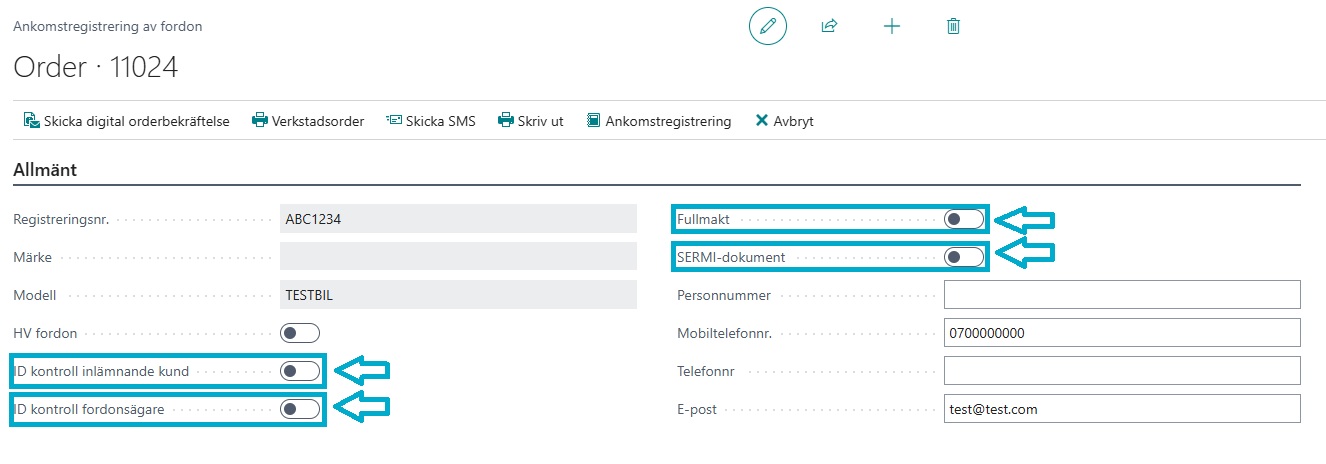The width and height of the screenshot is (1326, 464).
Task: Turn on the SERMI-dokument toggle
Action: pyautogui.click(x=964, y=258)
